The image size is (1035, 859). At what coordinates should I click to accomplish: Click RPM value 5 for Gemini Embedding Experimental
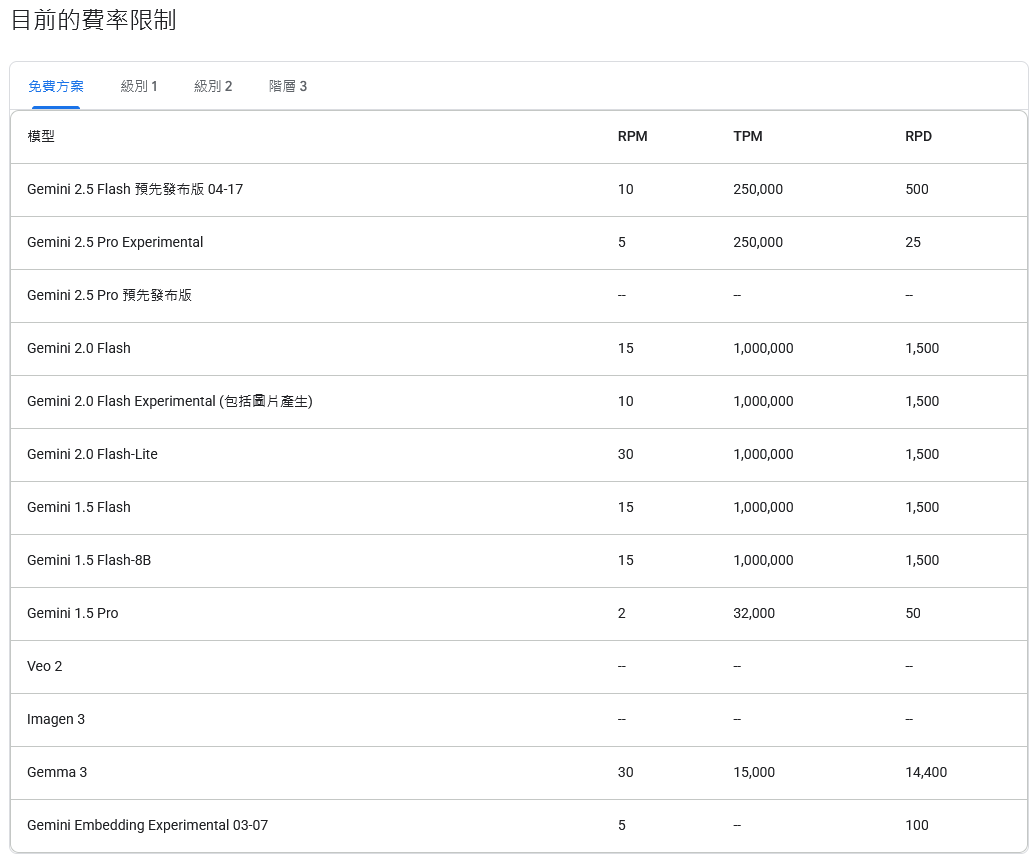622,825
